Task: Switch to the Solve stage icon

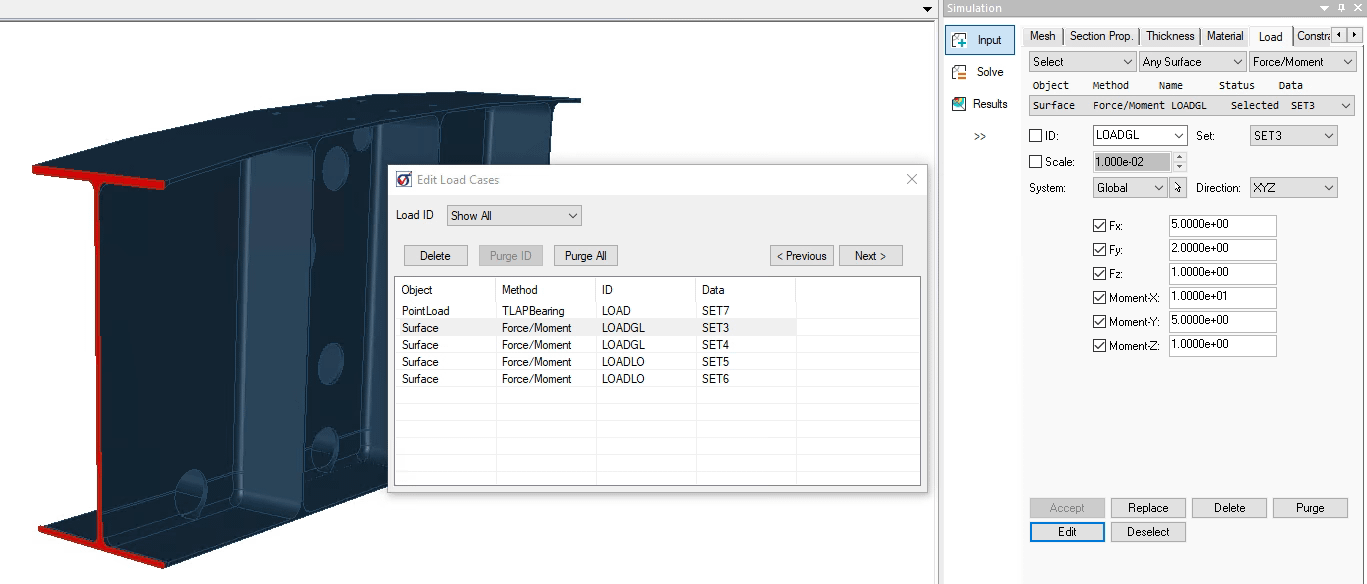Action: click(x=960, y=72)
